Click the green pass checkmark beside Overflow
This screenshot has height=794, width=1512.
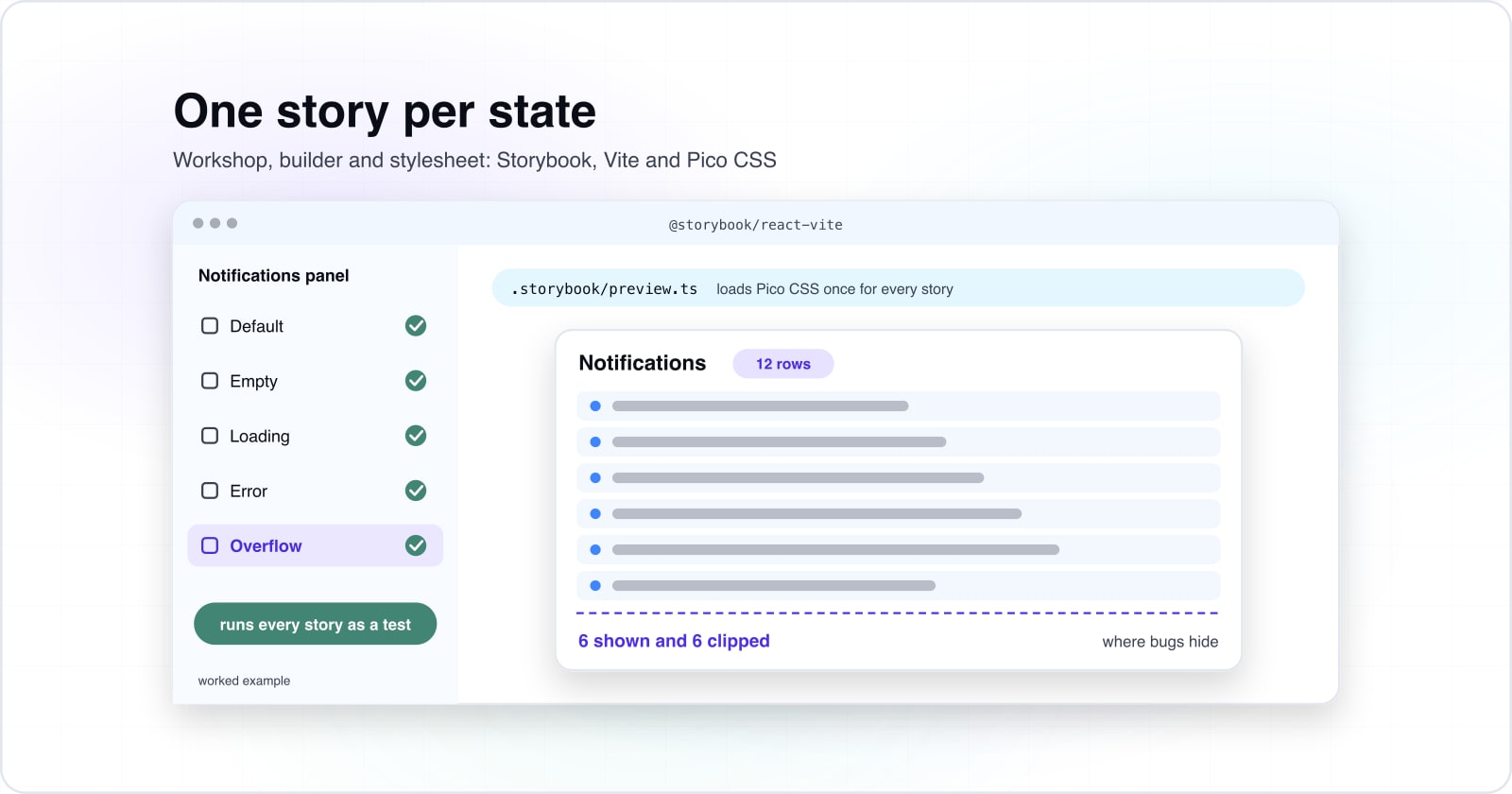pos(416,545)
